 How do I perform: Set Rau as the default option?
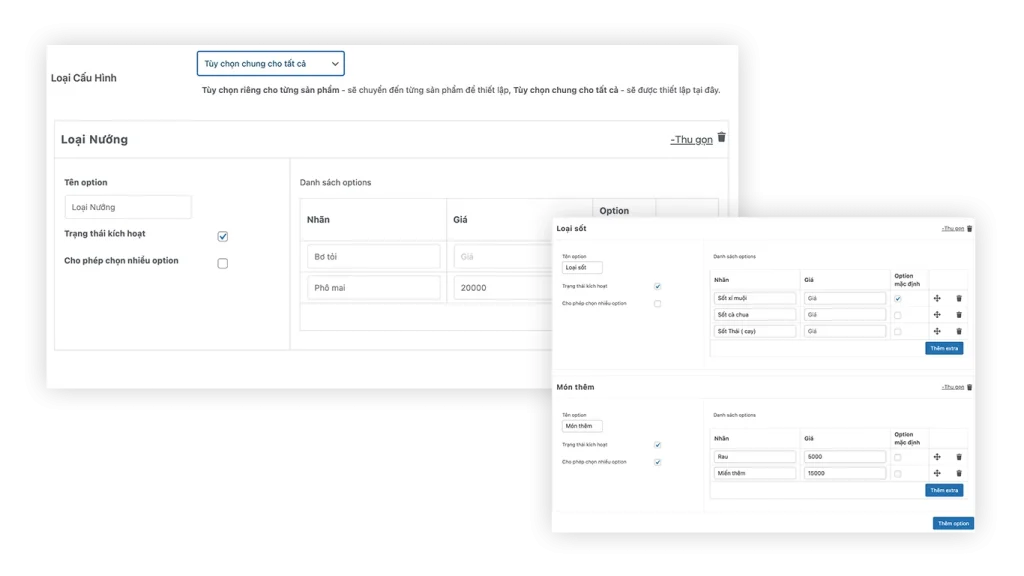pyautogui.click(x=897, y=457)
